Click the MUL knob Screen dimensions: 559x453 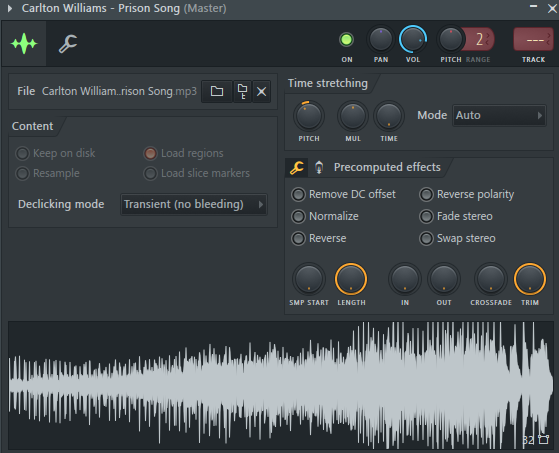353,116
